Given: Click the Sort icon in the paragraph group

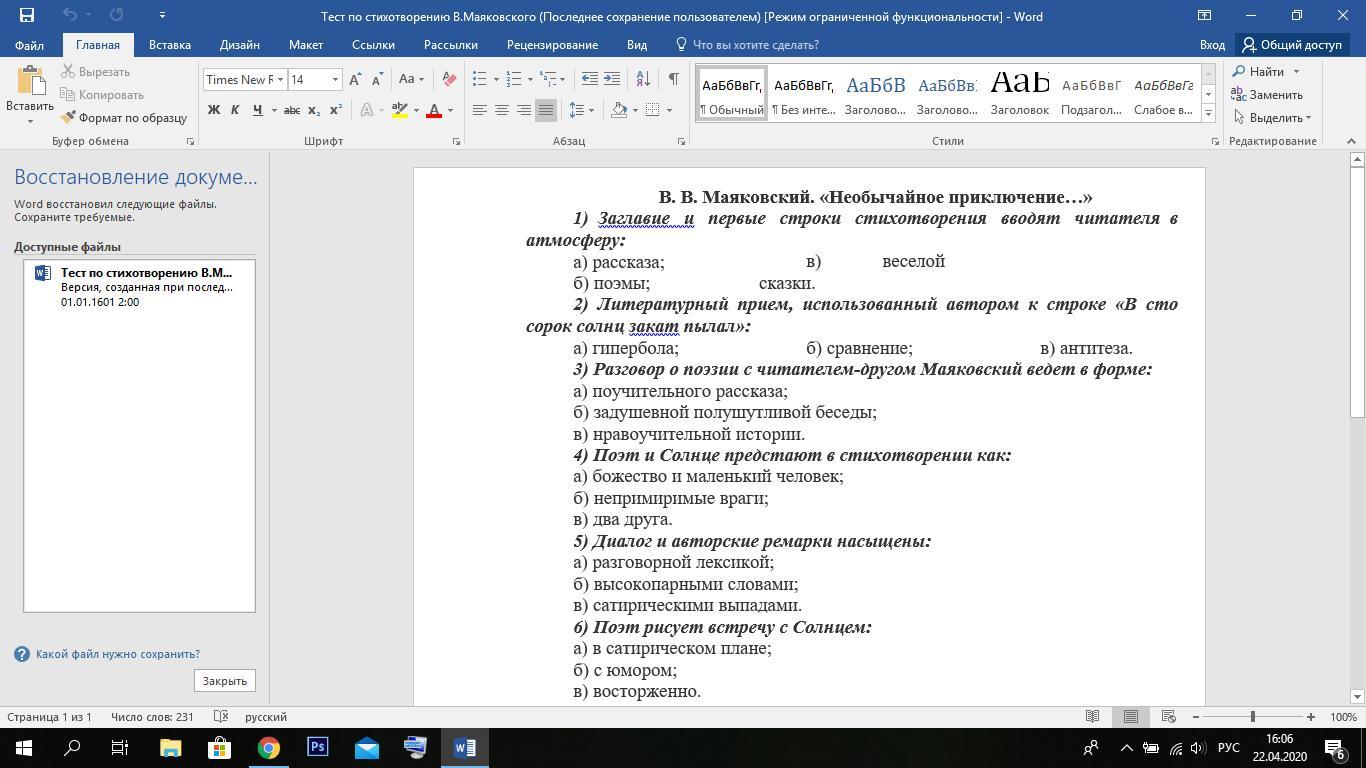Looking at the screenshot, I should tap(643, 79).
